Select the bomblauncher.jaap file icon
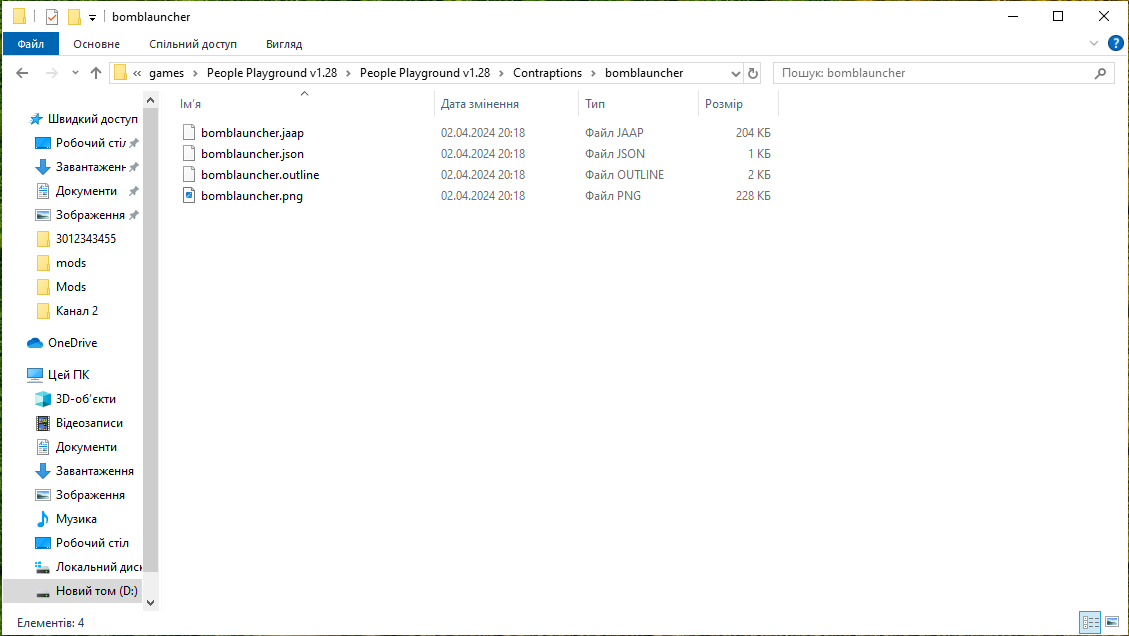The height and width of the screenshot is (636, 1129). point(189,133)
